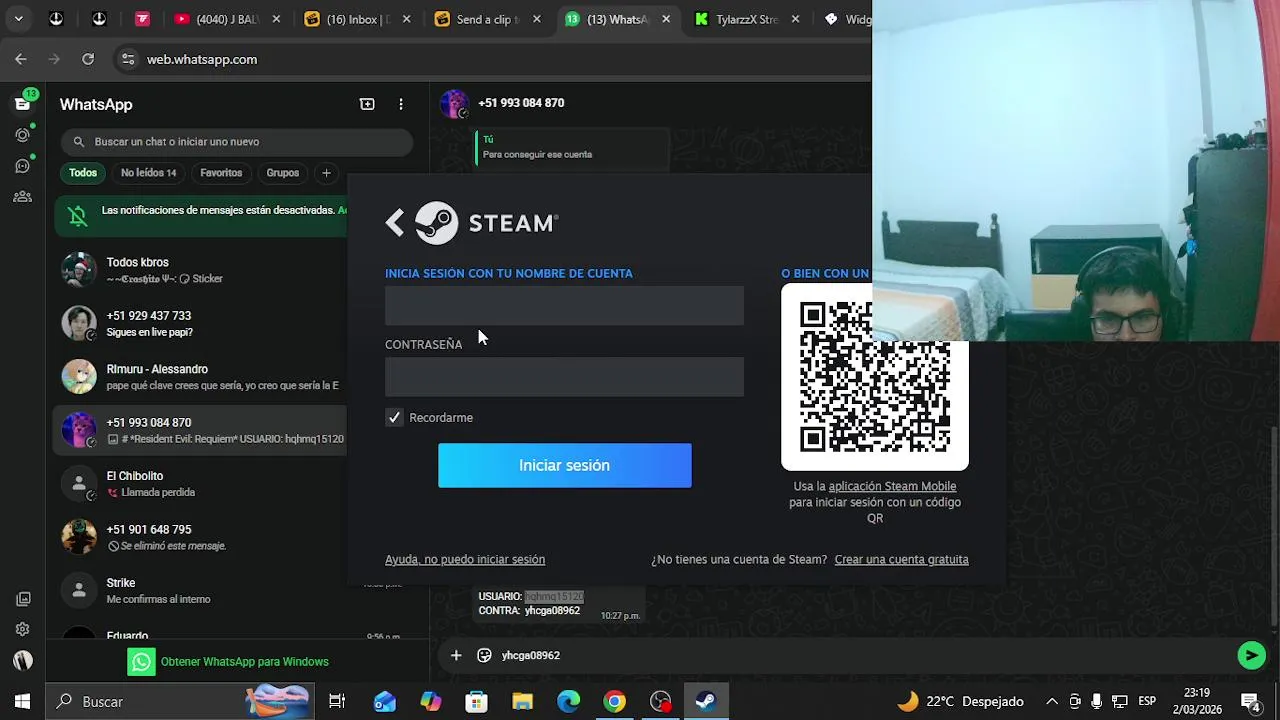Reload the browser page
Image resolution: width=1280 pixels, height=720 pixels.
click(88, 59)
